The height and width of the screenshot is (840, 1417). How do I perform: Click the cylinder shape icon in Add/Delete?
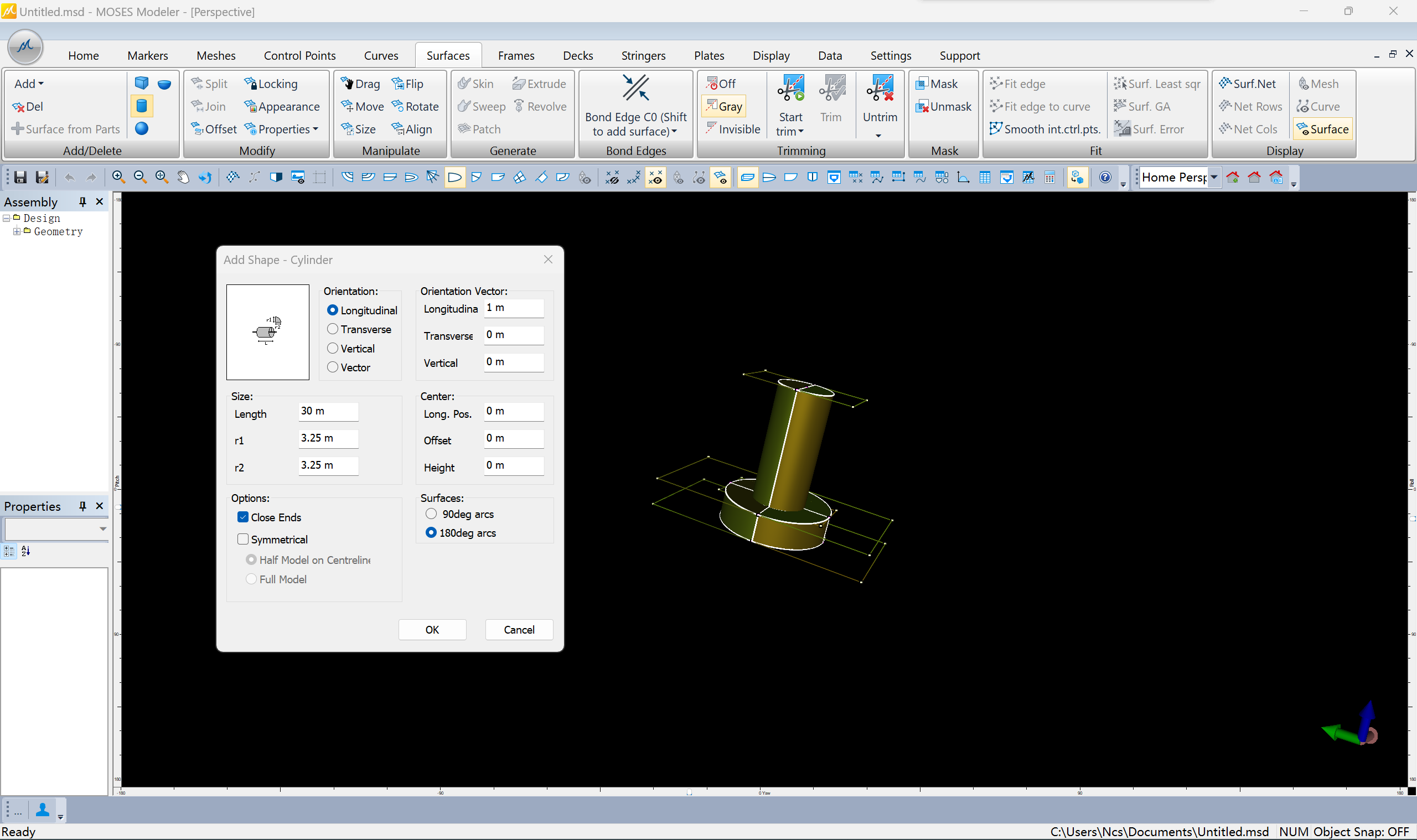[x=142, y=106]
